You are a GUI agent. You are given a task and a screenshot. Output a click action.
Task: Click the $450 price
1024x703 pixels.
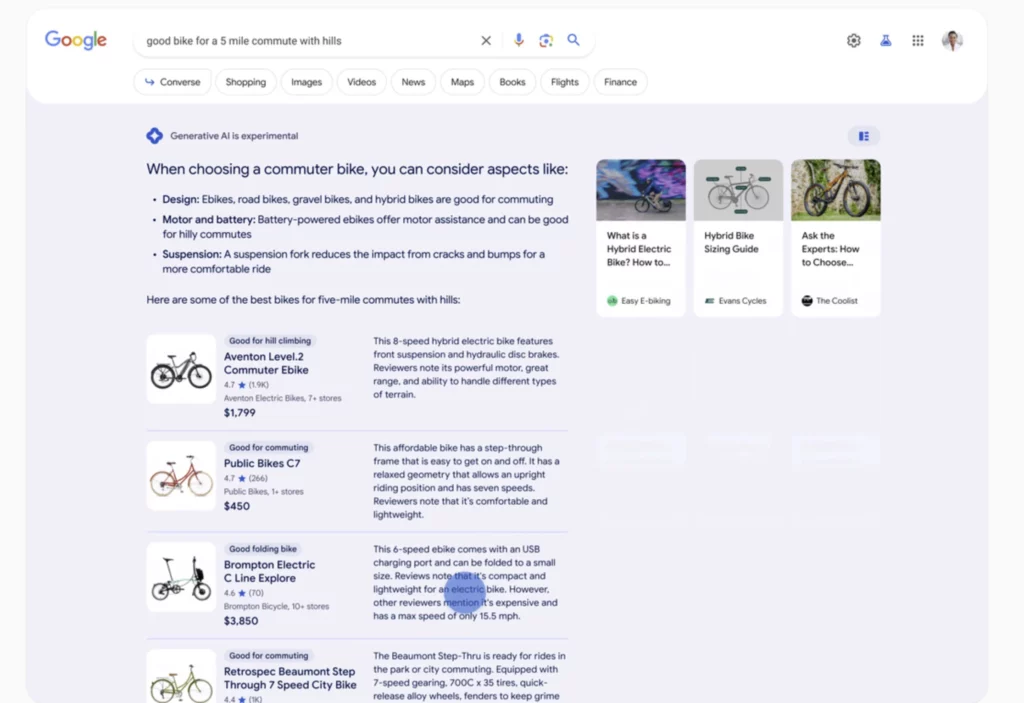click(236, 506)
